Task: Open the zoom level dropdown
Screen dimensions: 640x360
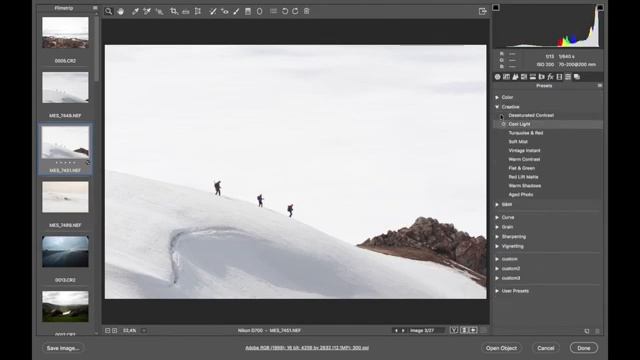Action: 144,331
